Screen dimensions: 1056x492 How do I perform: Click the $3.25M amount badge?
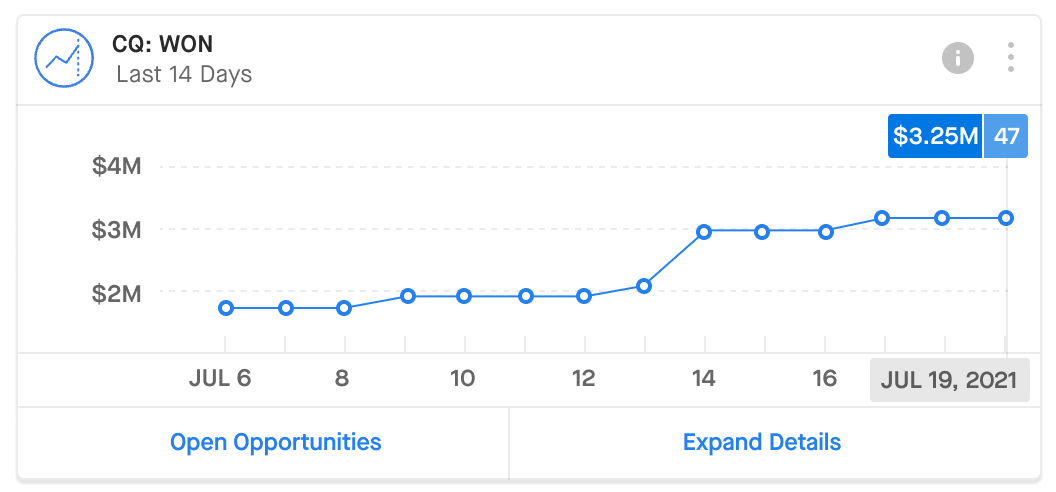coord(935,136)
